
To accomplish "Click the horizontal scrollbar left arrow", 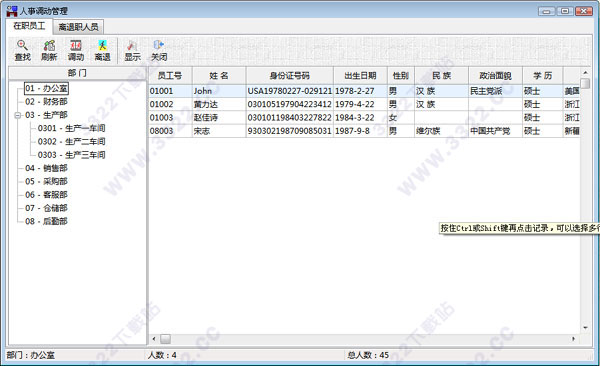I will click(x=154, y=339).
